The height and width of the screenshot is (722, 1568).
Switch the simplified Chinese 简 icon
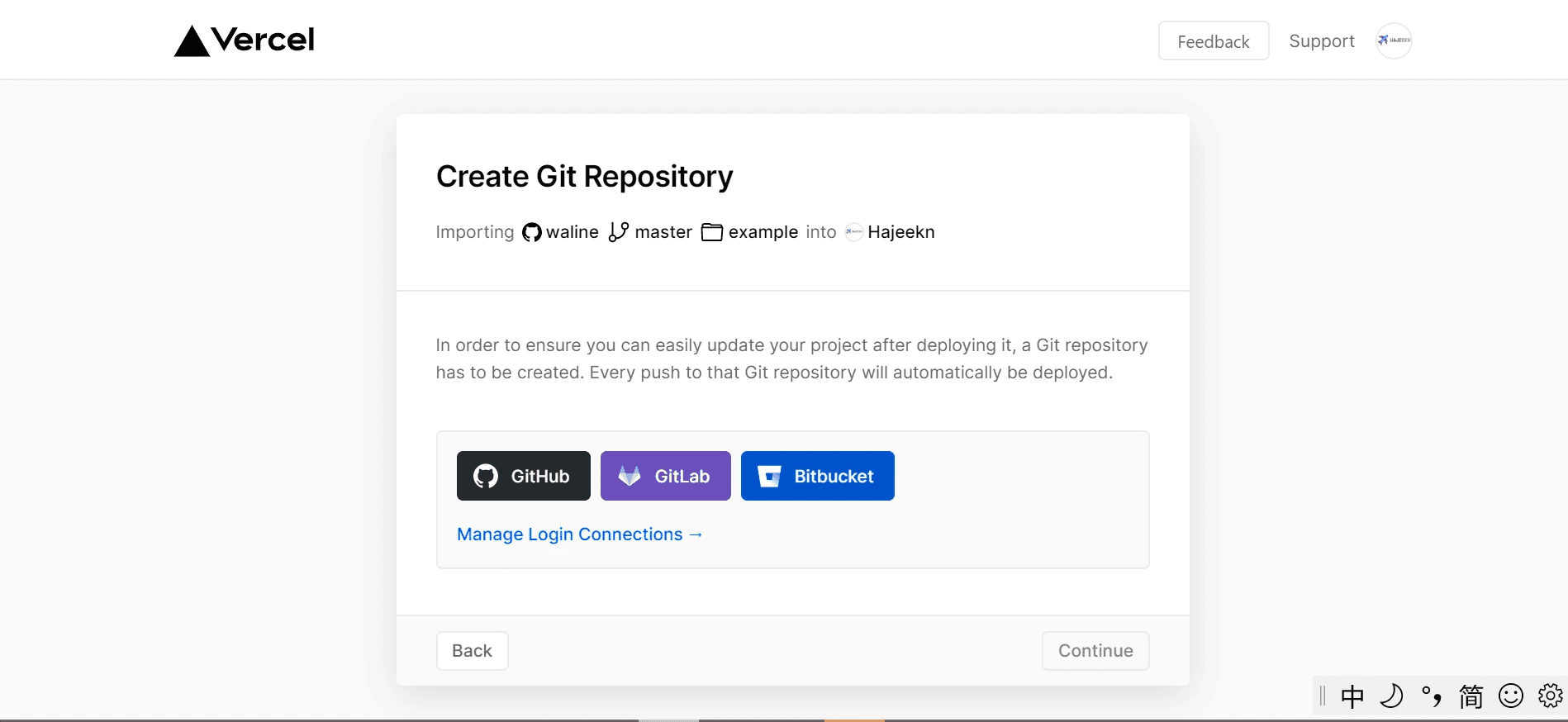(x=1471, y=696)
